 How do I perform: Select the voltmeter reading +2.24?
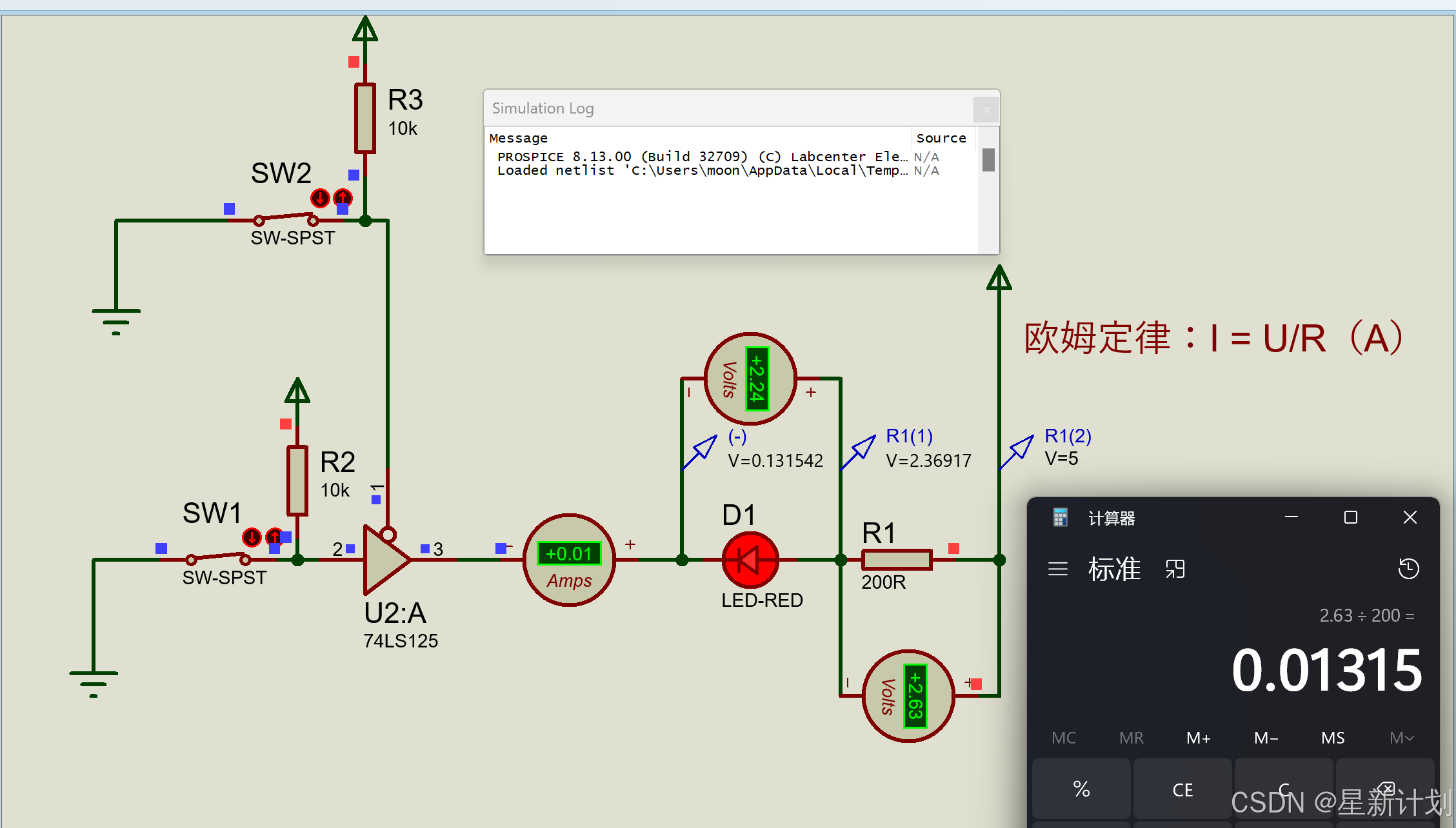[750, 379]
